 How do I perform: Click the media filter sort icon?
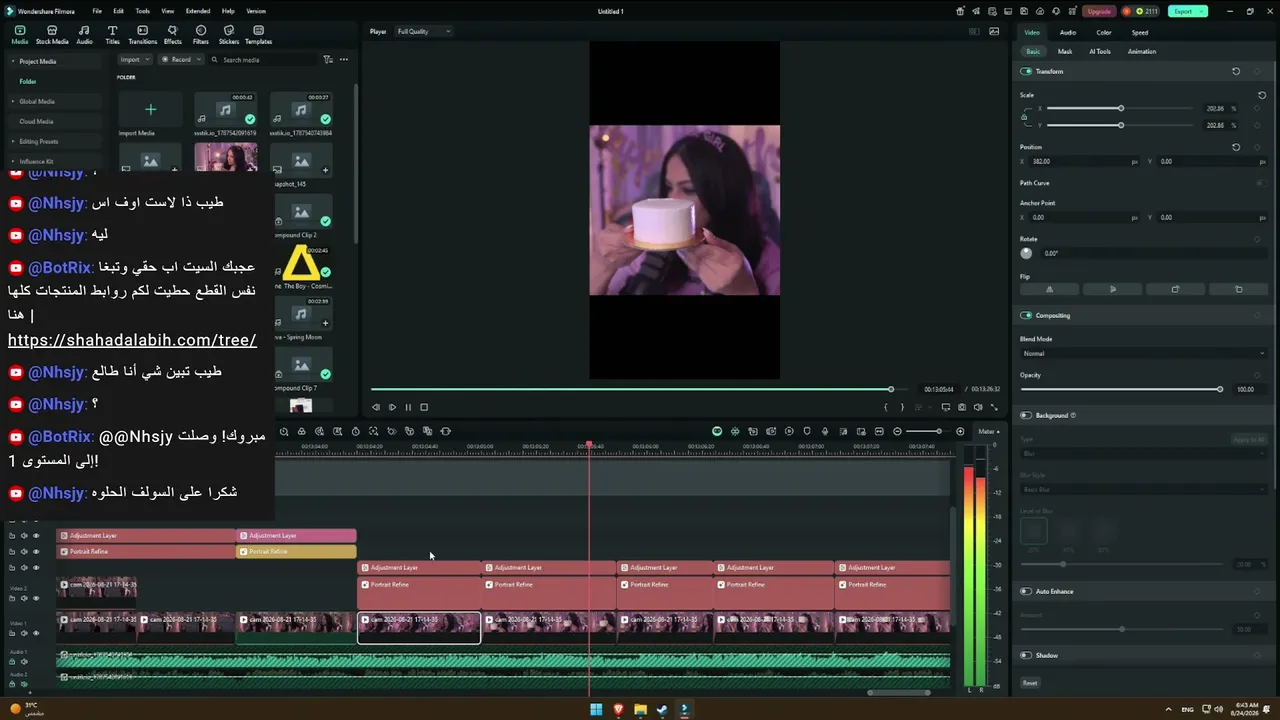pos(328,60)
